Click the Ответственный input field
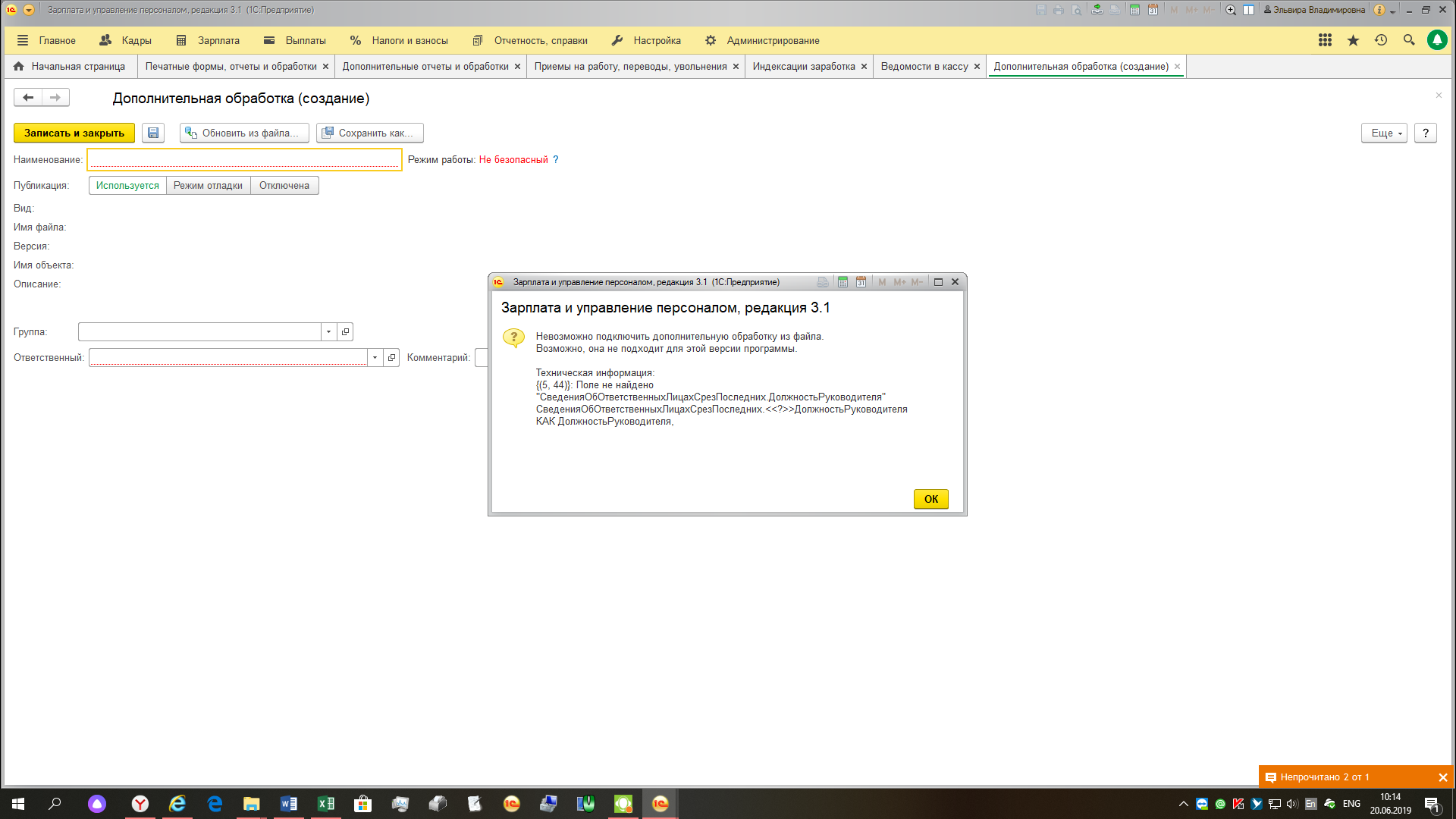The height and width of the screenshot is (819, 1456). [x=228, y=357]
